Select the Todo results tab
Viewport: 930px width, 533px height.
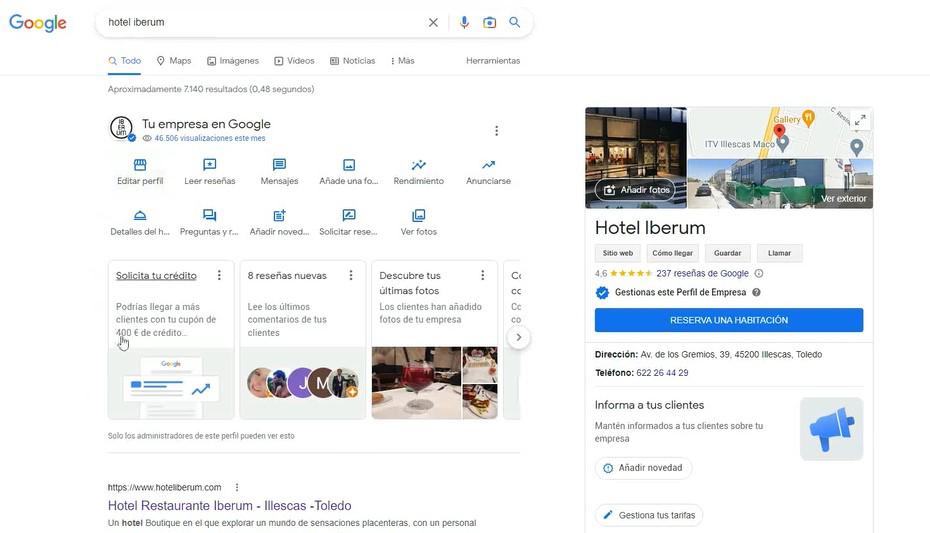click(125, 60)
